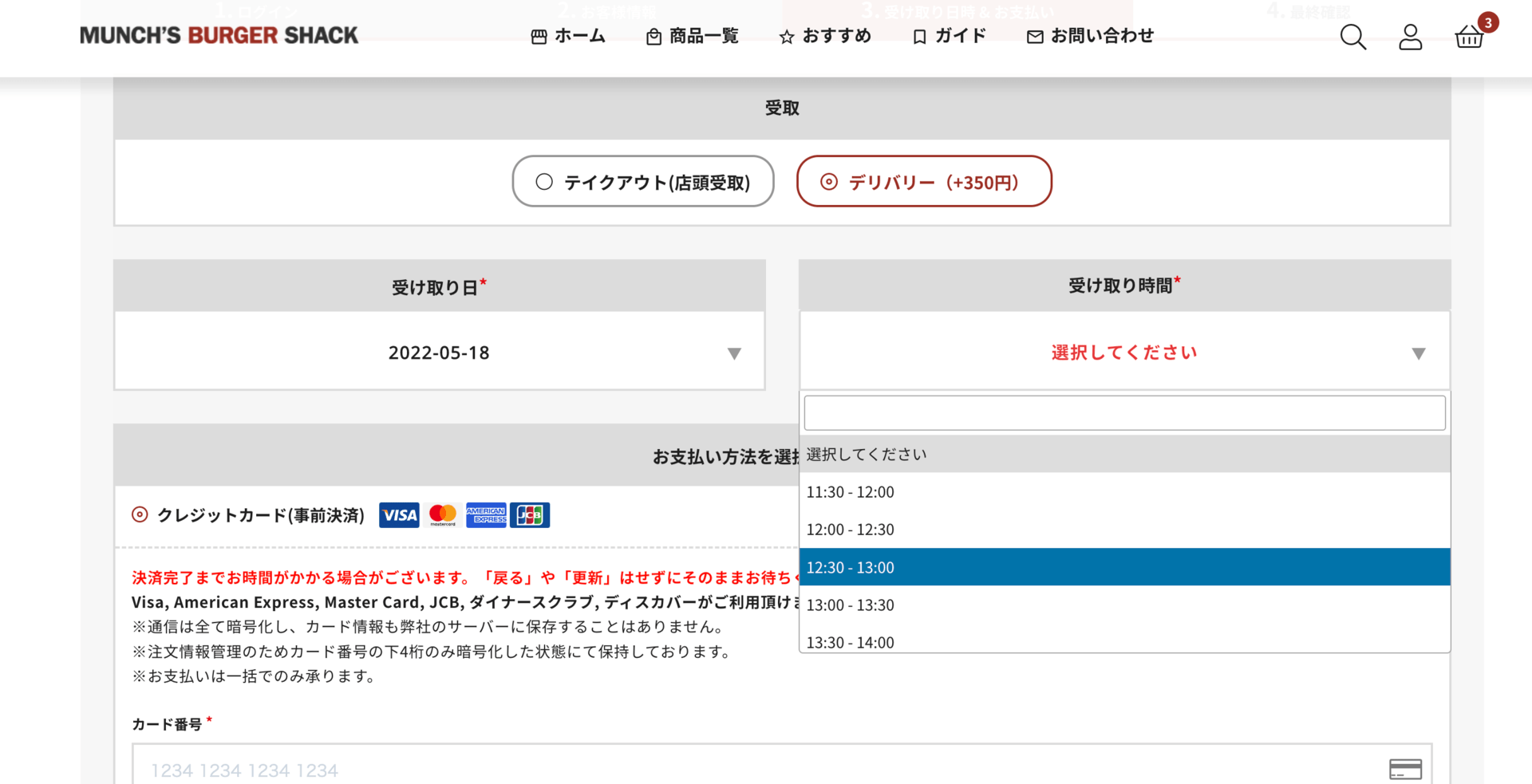Click the Mastercard logo
The height and width of the screenshot is (784, 1532).
click(443, 515)
